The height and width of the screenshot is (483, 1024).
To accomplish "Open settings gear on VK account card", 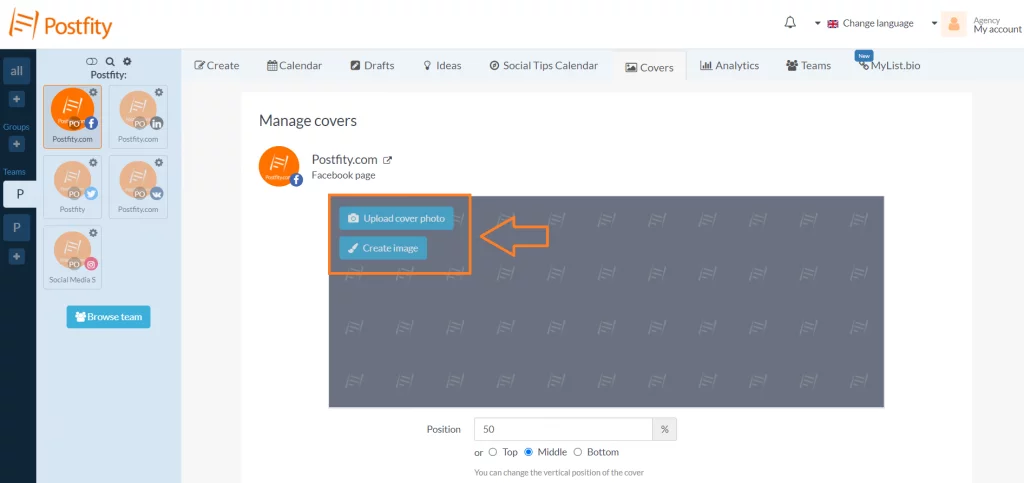I will [x=159, y=163].
